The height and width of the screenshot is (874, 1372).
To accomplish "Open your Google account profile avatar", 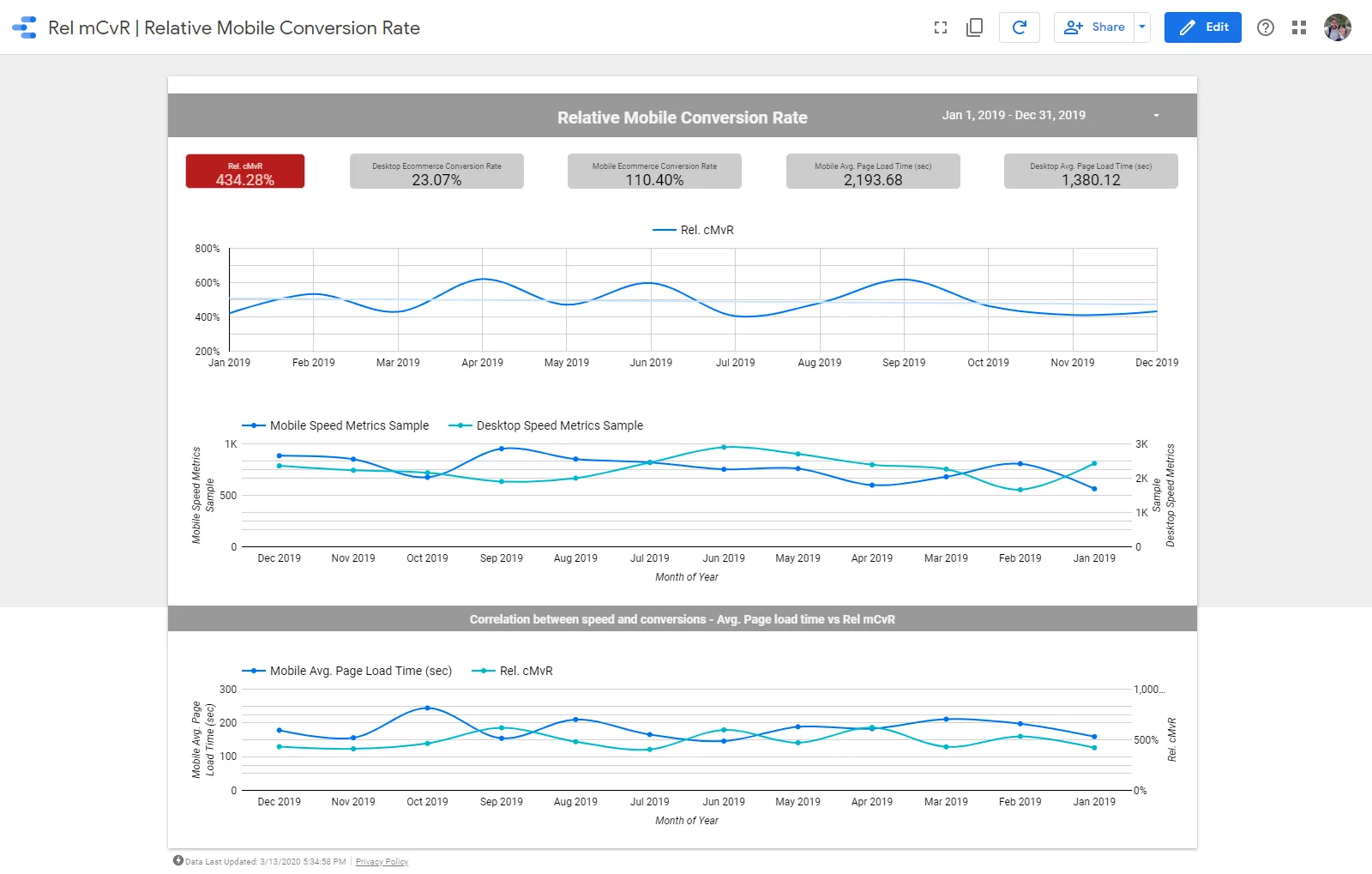I will click(1337, 27).
